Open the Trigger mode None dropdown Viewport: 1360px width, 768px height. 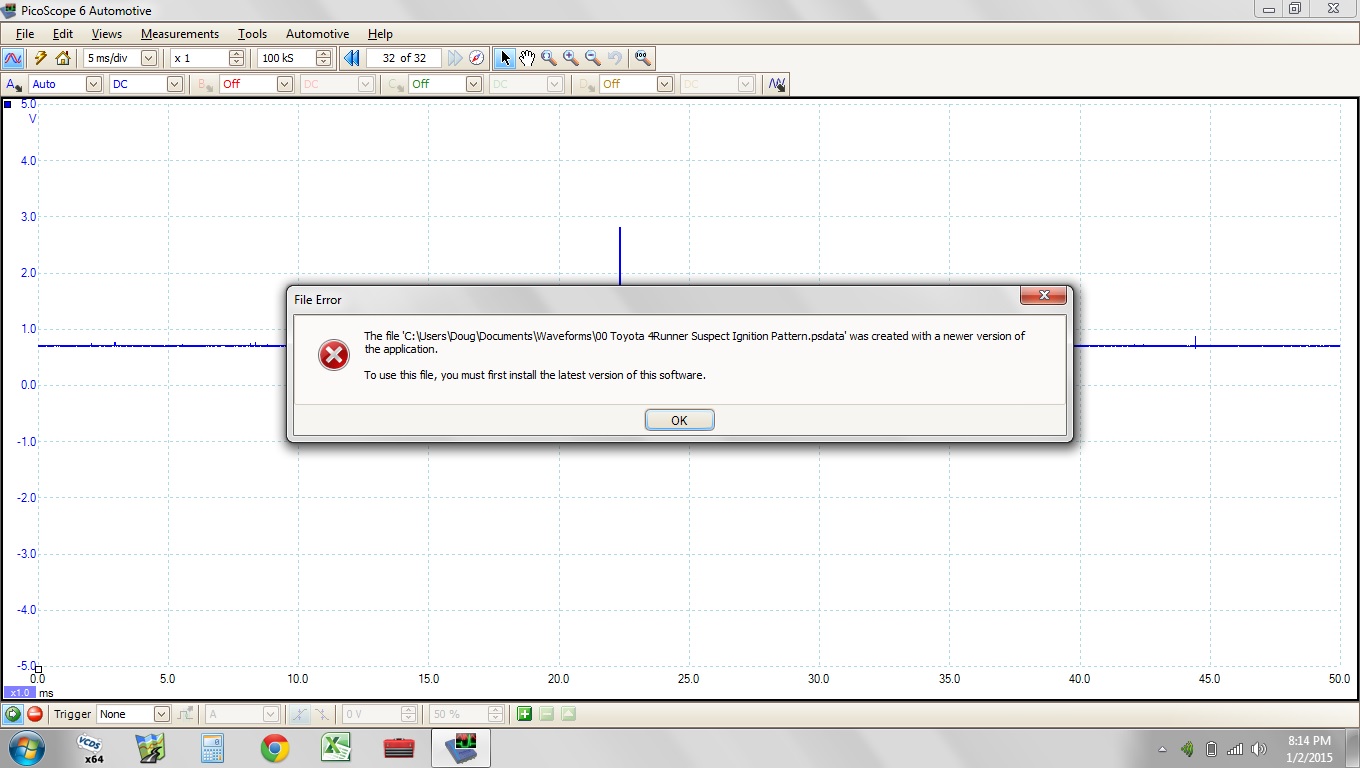click(x=161, y=714)
